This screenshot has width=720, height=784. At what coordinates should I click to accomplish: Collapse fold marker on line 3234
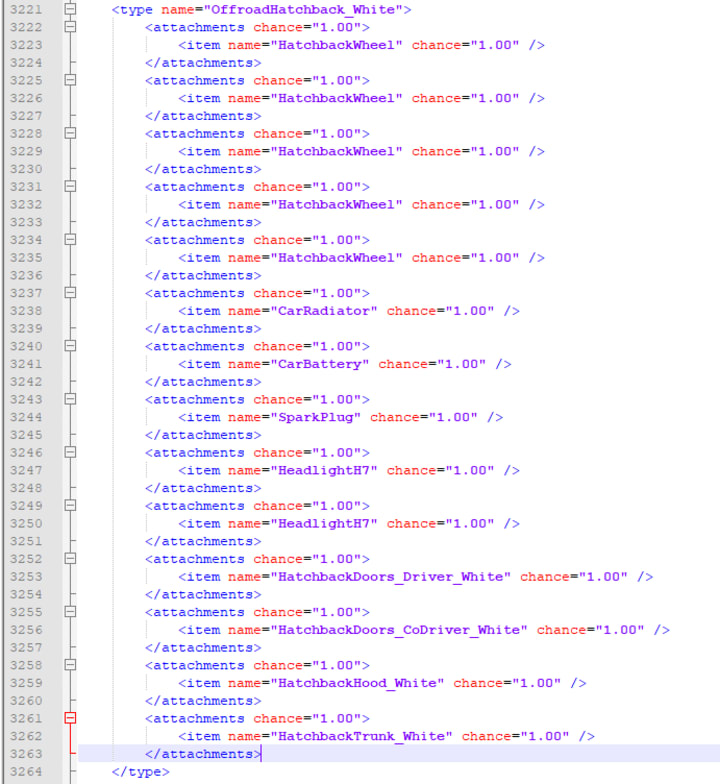point(70,240)
